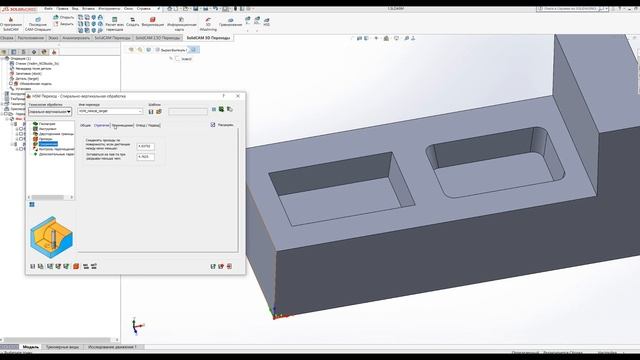The width and height of the screenshot is (640, 360).
Task: Toggle the Обновленная модель checkbox in the tree
Action: pyautogui.click(x=11, y=83)
